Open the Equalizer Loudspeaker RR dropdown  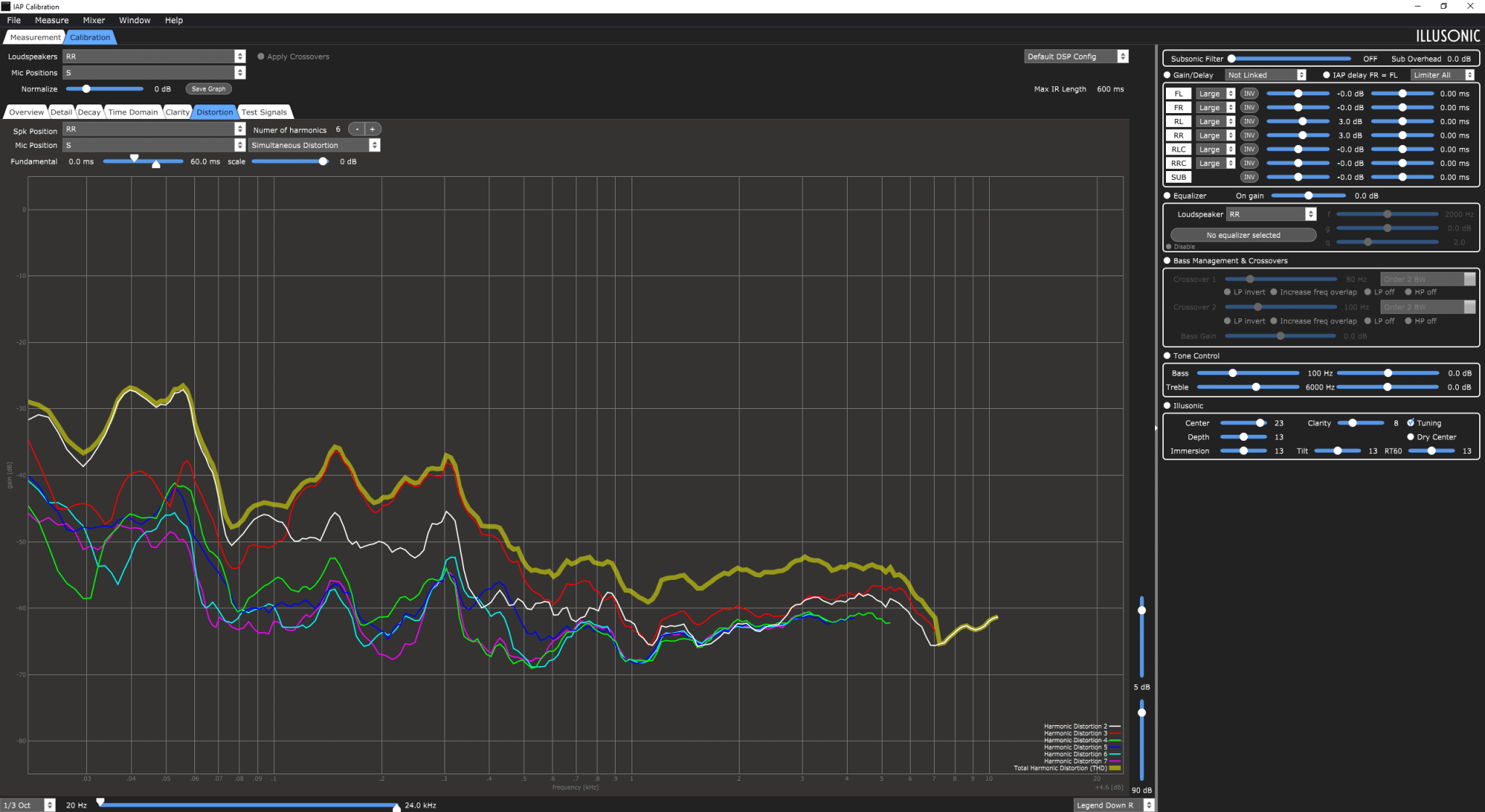1270,214
